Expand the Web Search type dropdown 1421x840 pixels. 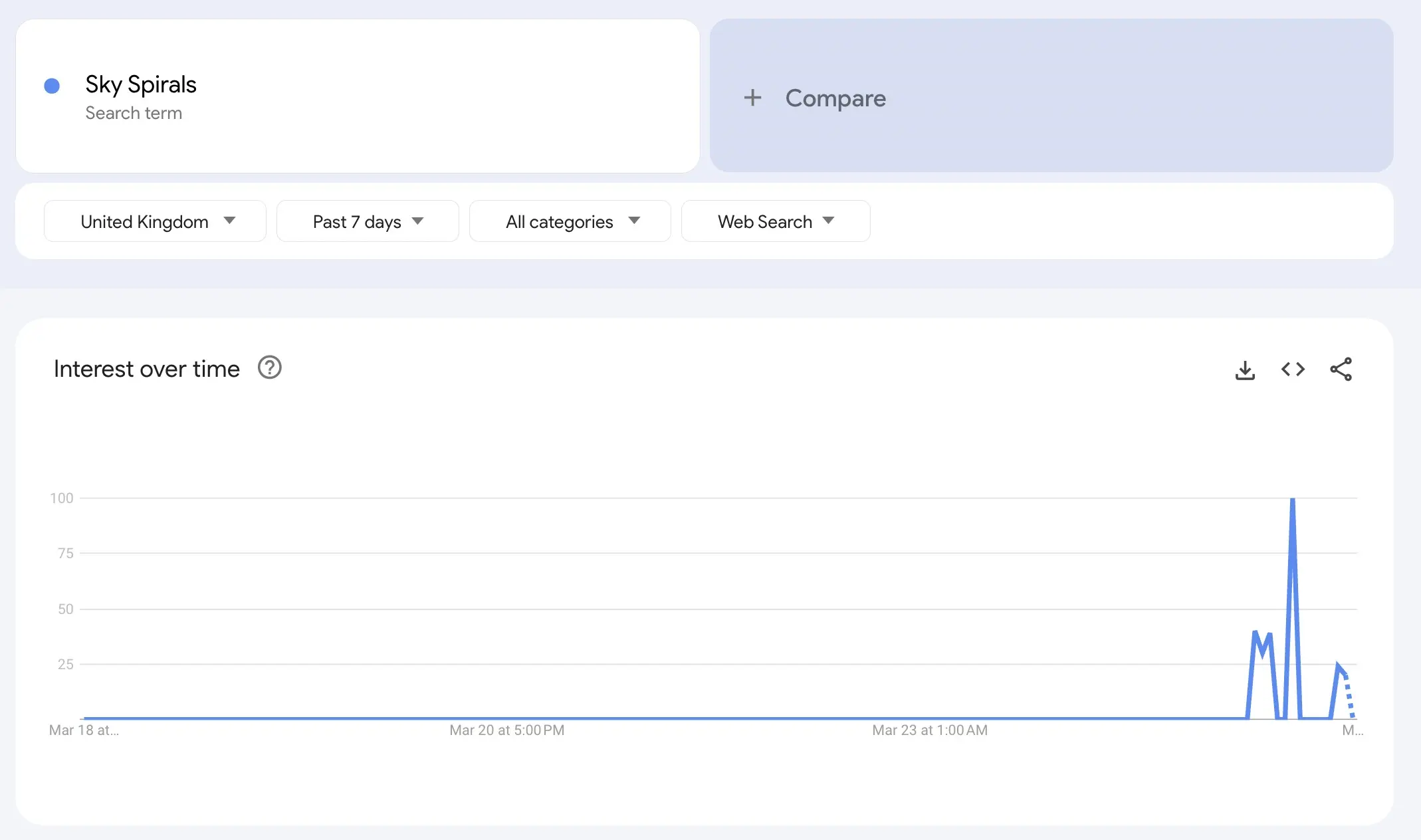click(x=775, y=221)
